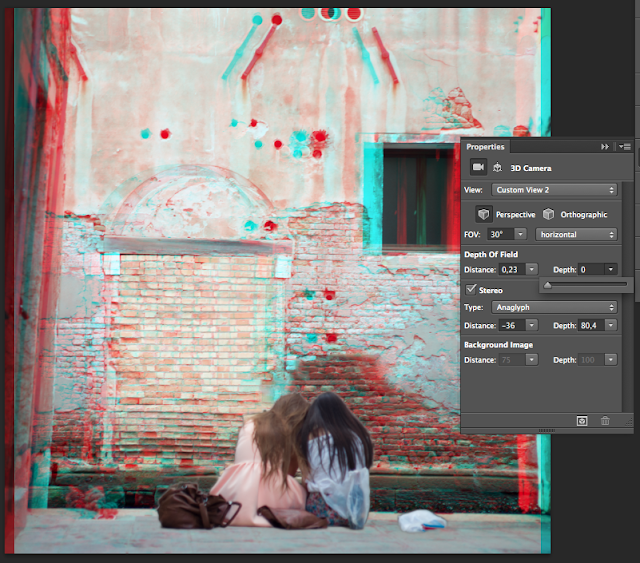Click the Render icon at panel bottom
Viewport: 640px width, 563px height.
coord(582,421)
